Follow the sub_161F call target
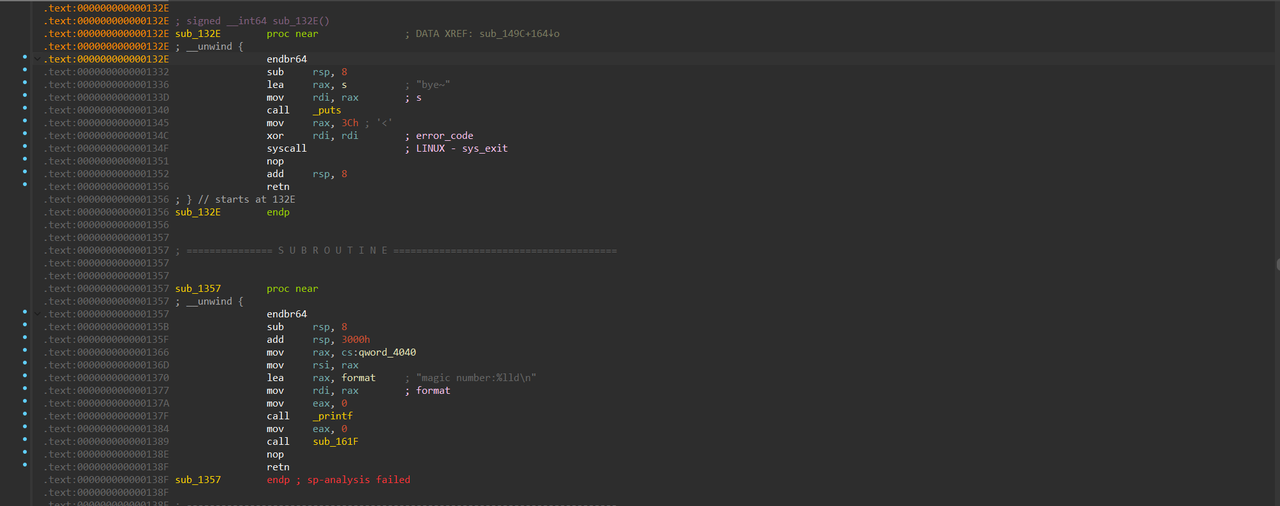The height and width of the screenshot is (506, 1280). [335, 441]
